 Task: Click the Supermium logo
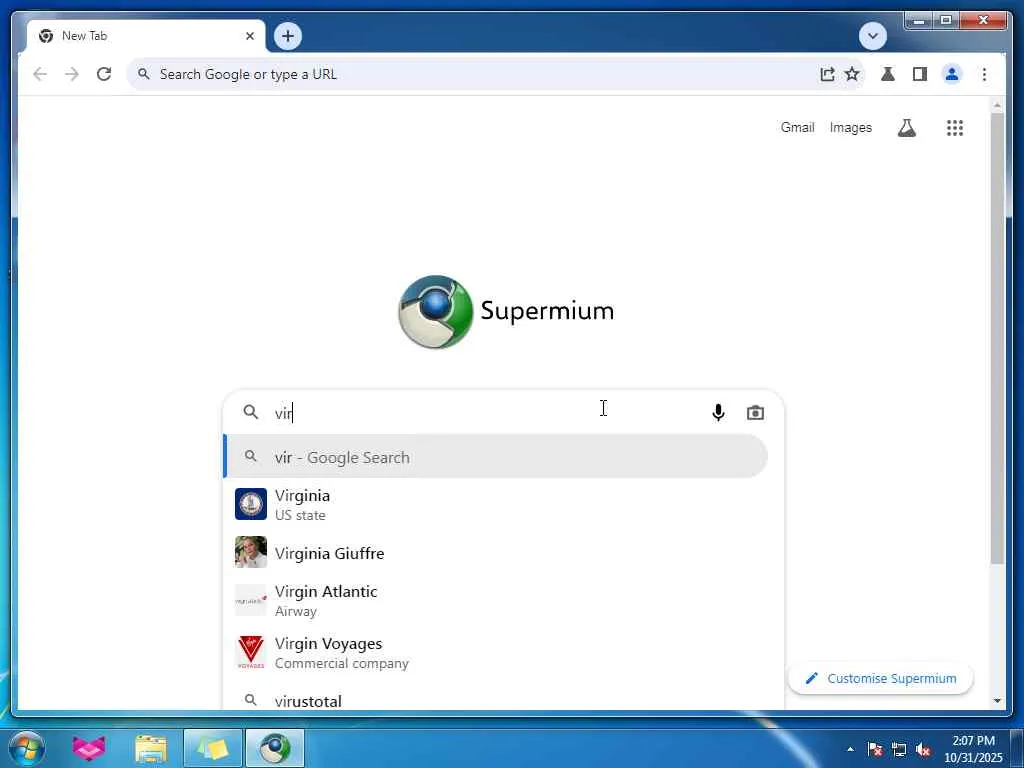506,312
